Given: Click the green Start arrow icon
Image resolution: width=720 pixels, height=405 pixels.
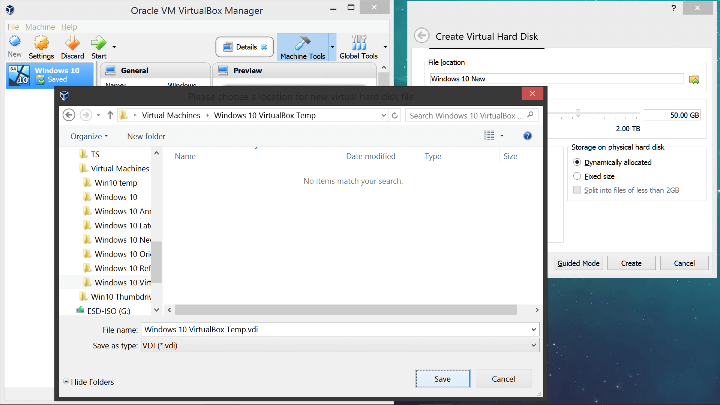Looking at the screenshot, I should click(x=98, y=43).
